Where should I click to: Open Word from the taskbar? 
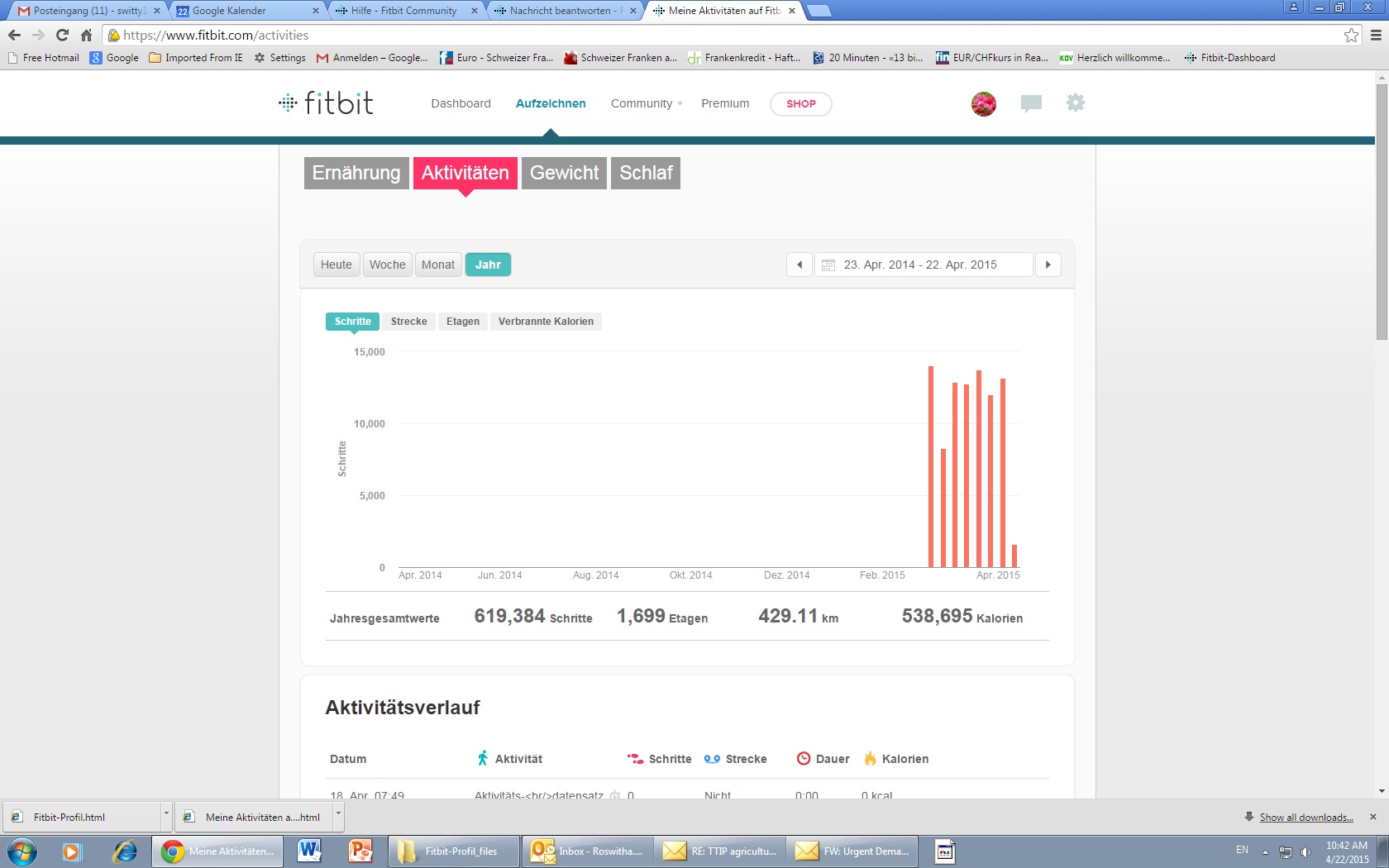coord(309,851)
